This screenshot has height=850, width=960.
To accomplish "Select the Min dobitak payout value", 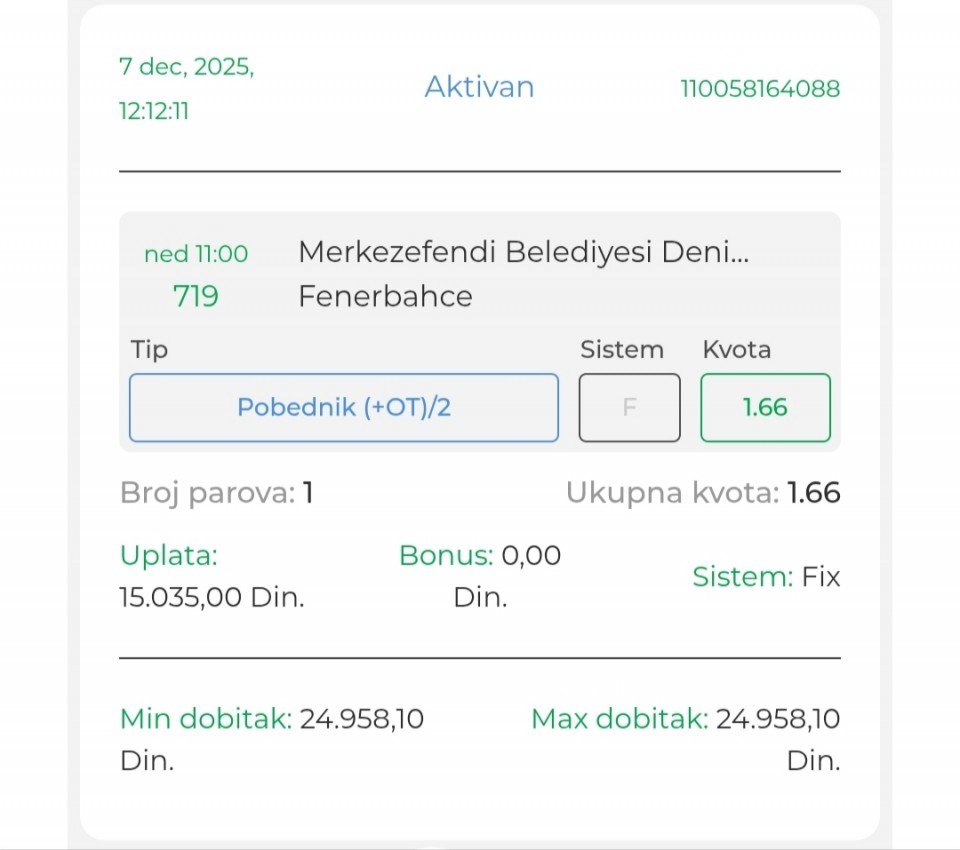I will coord(361,719).
